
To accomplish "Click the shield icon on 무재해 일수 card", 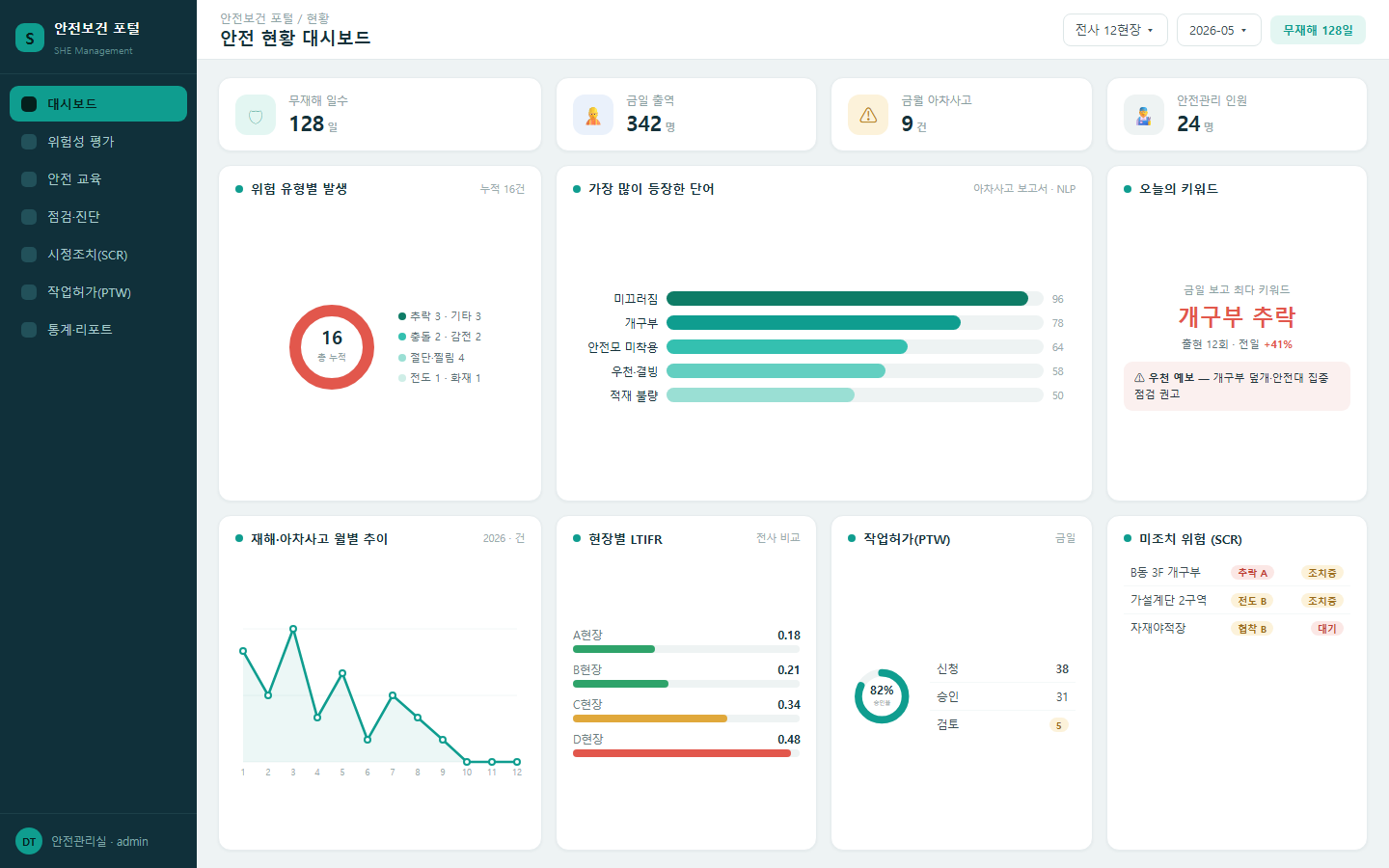I will point(256,115).
